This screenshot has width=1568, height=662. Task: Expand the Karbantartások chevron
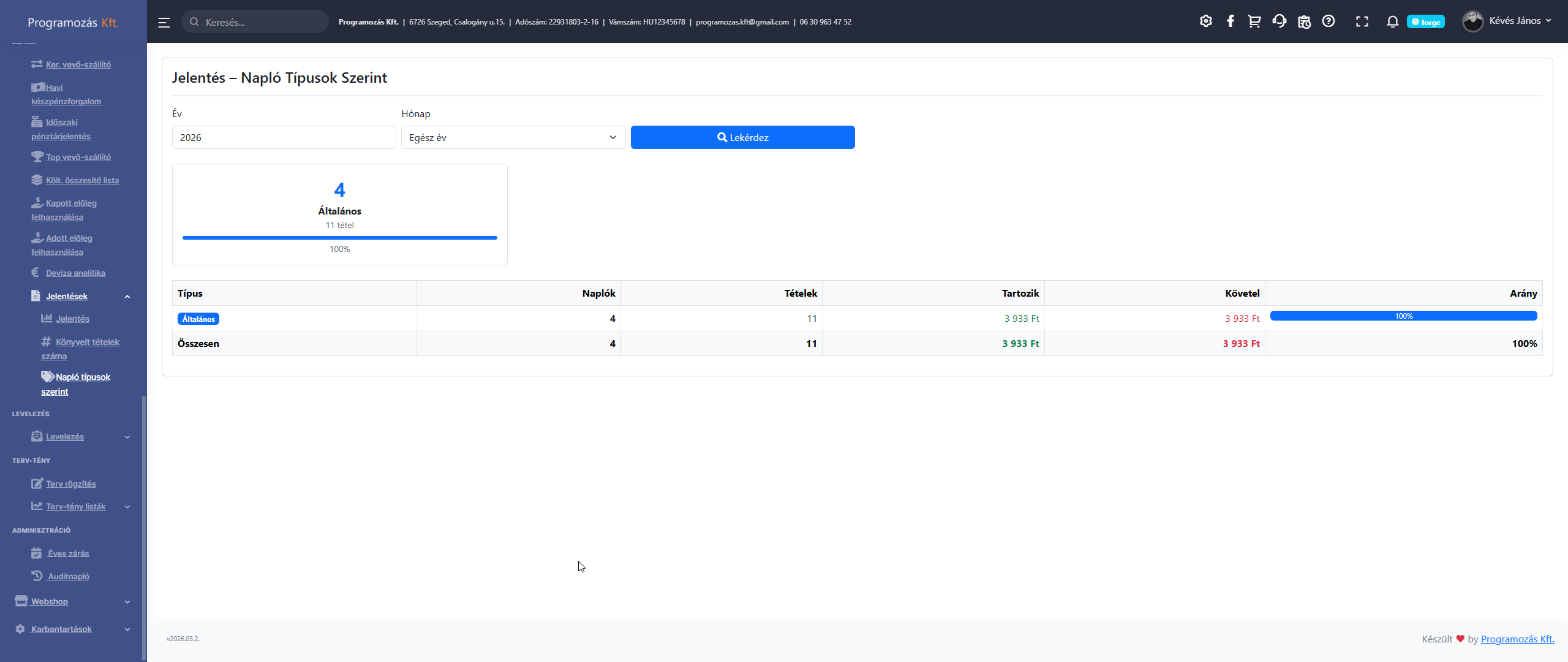coord(127,630)
